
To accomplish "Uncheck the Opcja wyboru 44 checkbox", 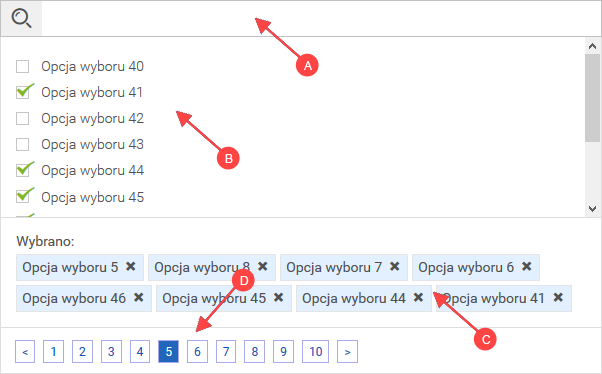I will coord(22,170).
